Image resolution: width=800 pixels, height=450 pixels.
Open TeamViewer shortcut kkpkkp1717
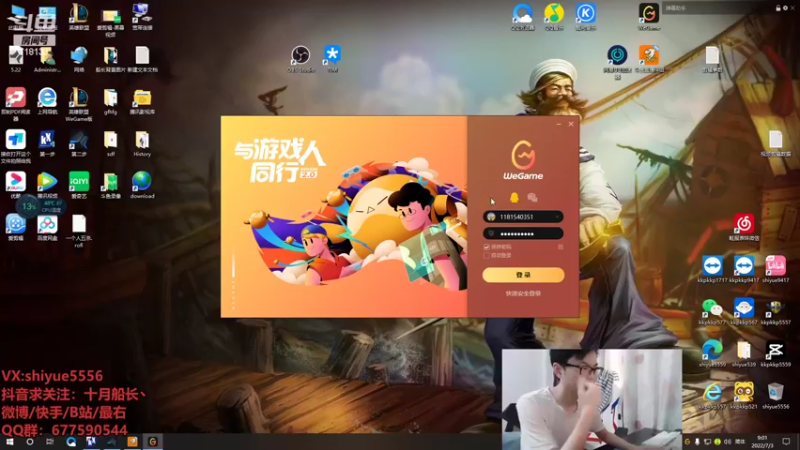click(712, 269)
